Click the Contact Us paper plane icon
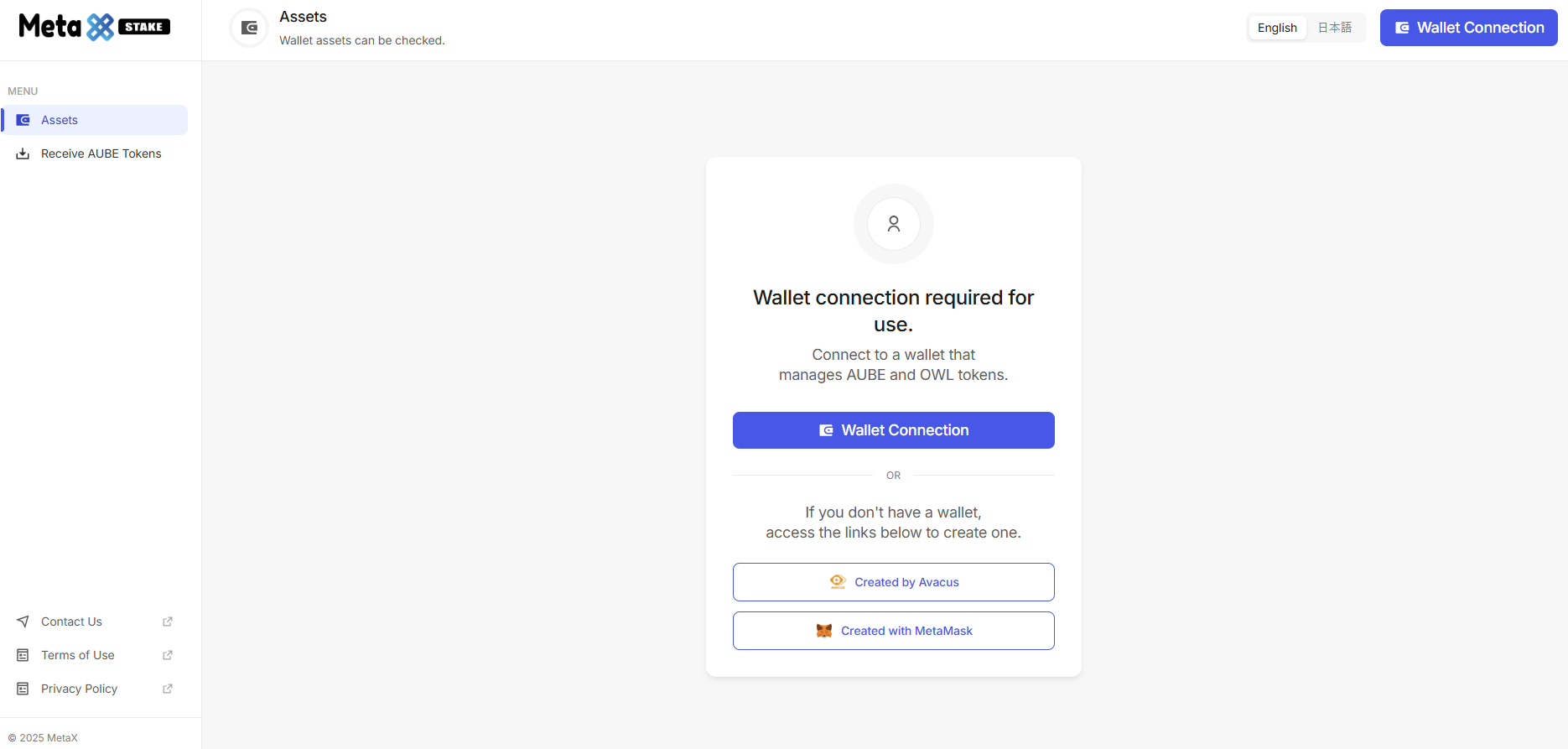Viewport: 1568px width, 749px height. coord(23,622)
